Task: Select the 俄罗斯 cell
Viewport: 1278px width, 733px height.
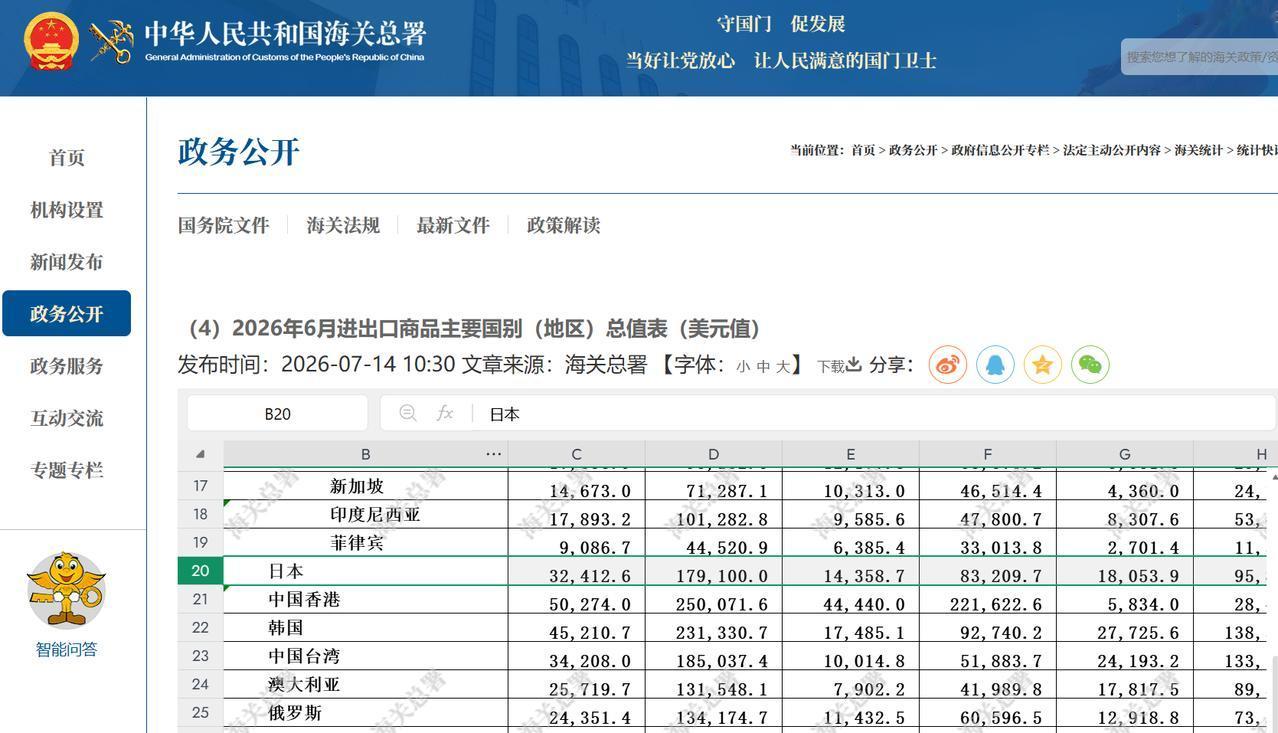Action: [x=365, y=713]
